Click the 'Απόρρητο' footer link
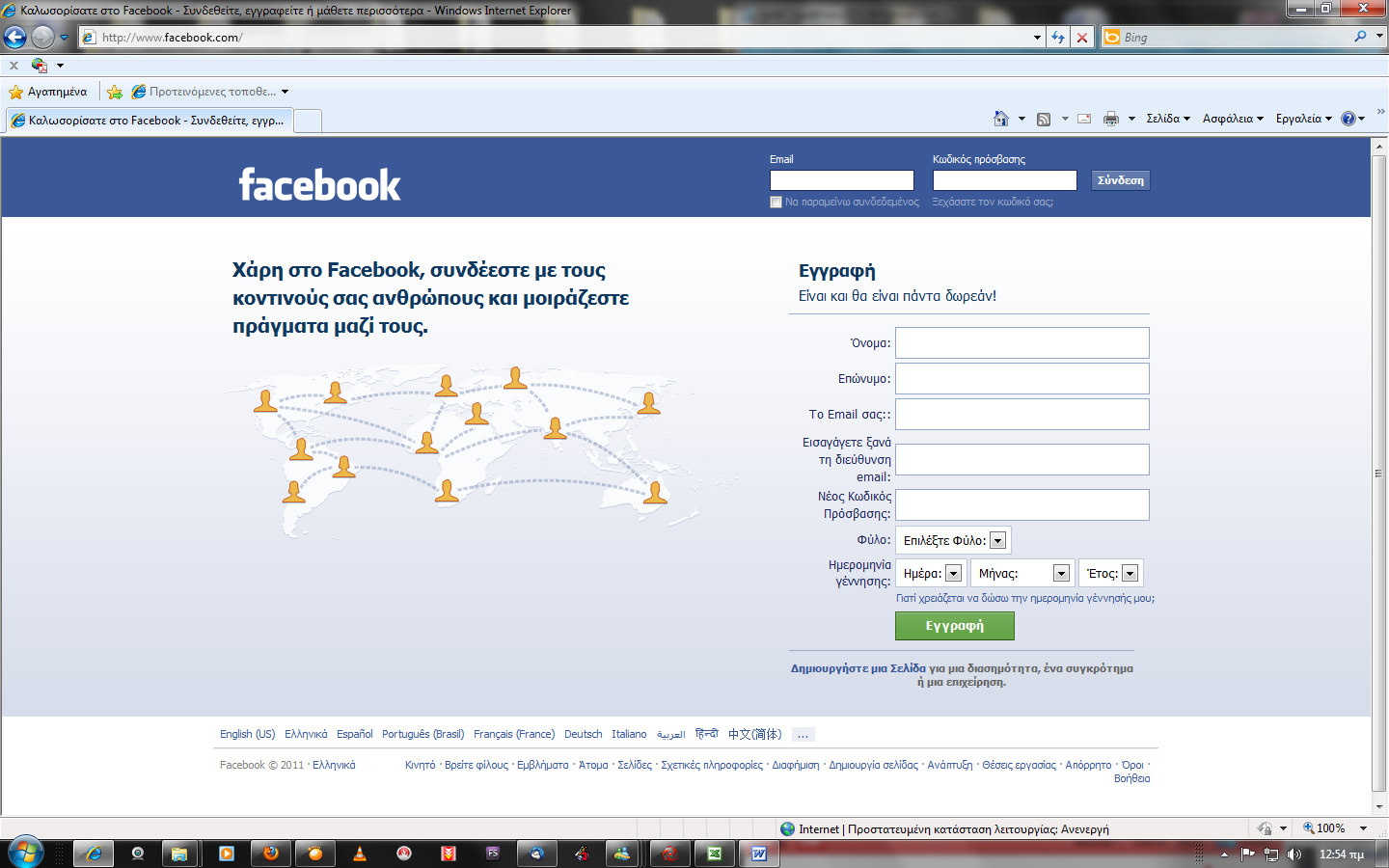This screenshot has height=868, width=1389. (x=1088, y=765)
